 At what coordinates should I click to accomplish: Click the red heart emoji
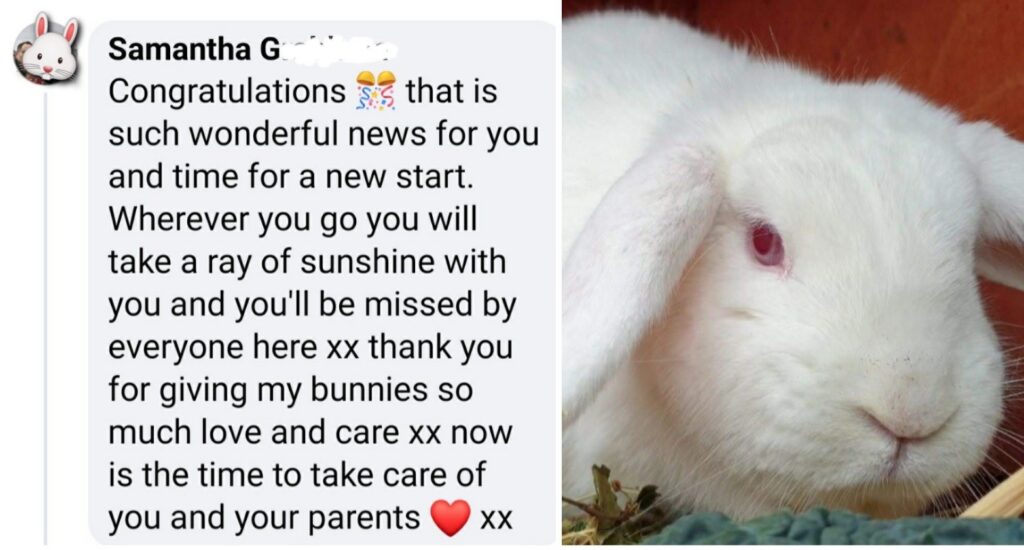[x=451, y=518]
